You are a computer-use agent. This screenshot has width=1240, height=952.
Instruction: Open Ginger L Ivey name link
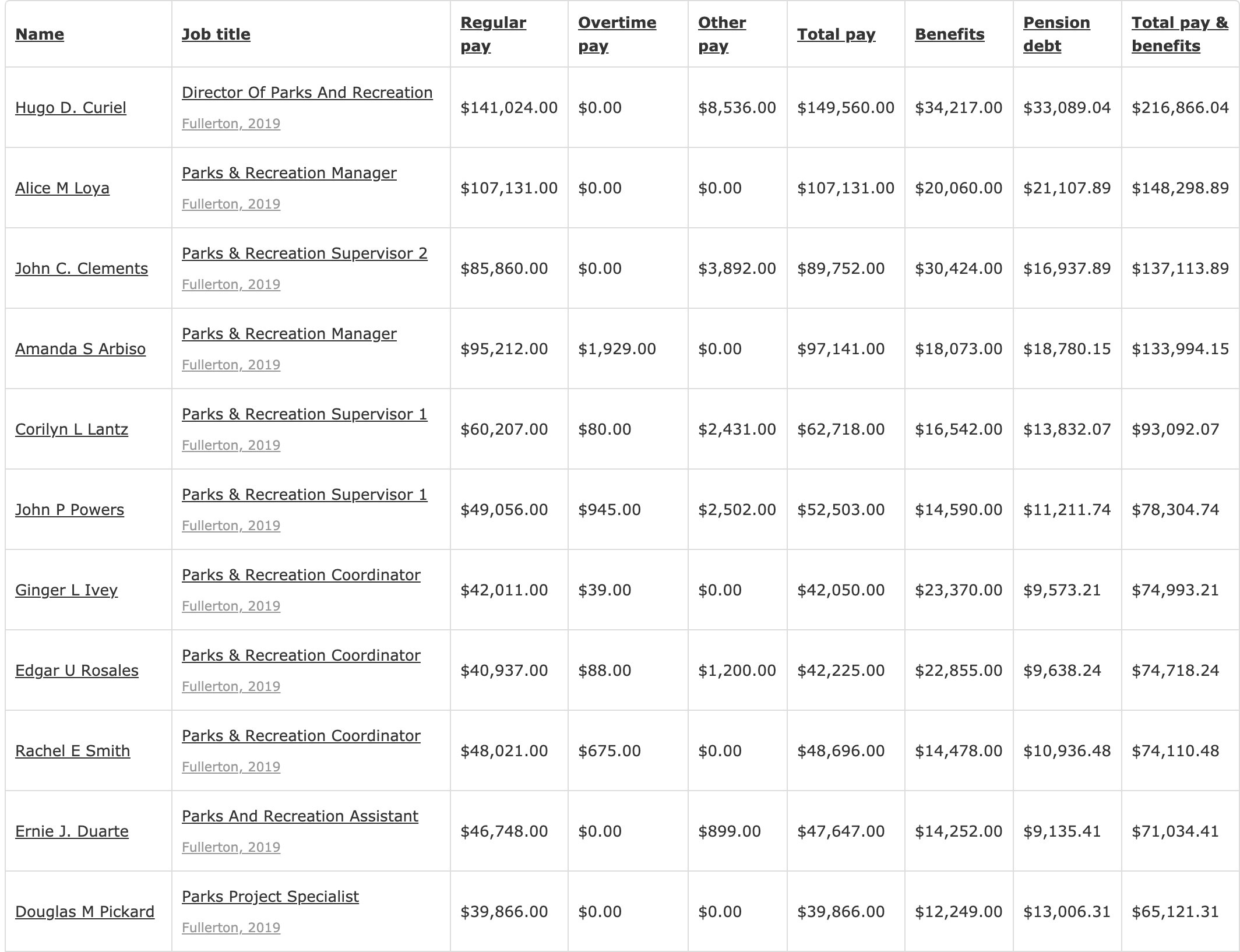point(66,590)
